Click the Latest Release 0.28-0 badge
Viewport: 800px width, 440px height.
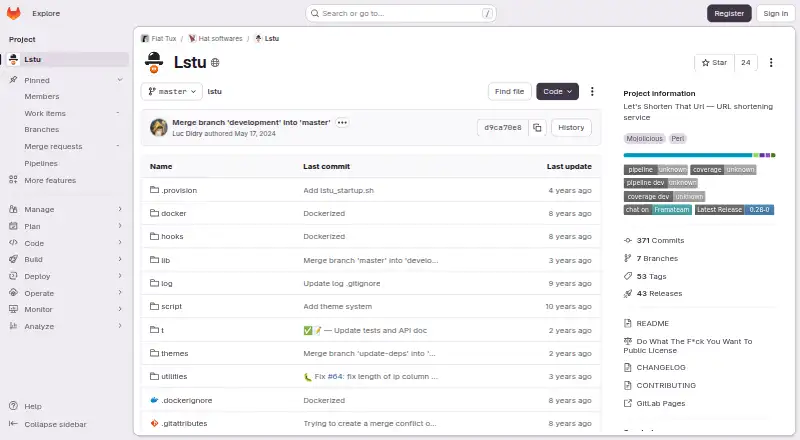pyautogui.click(x=734, y=209)
